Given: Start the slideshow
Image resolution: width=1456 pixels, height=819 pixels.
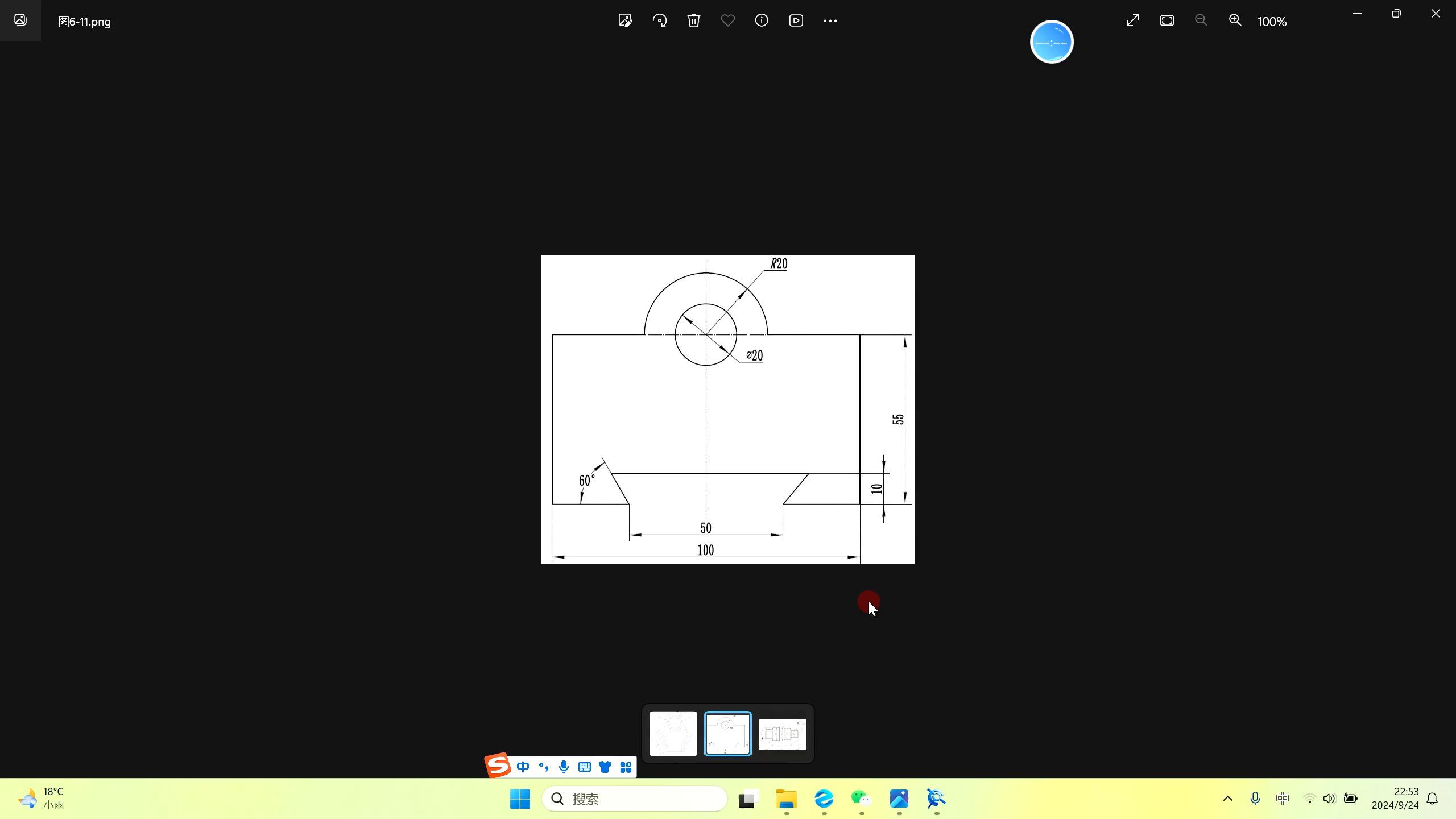Looking at the screenshot, I should click(796, 21).
